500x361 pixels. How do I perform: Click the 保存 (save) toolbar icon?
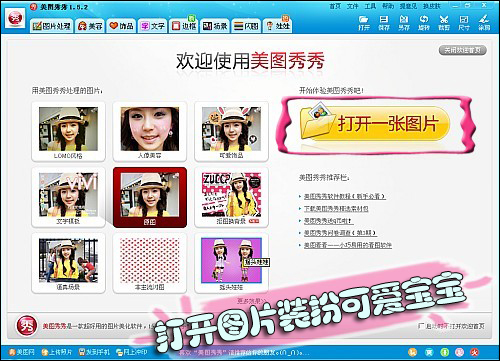384,23
